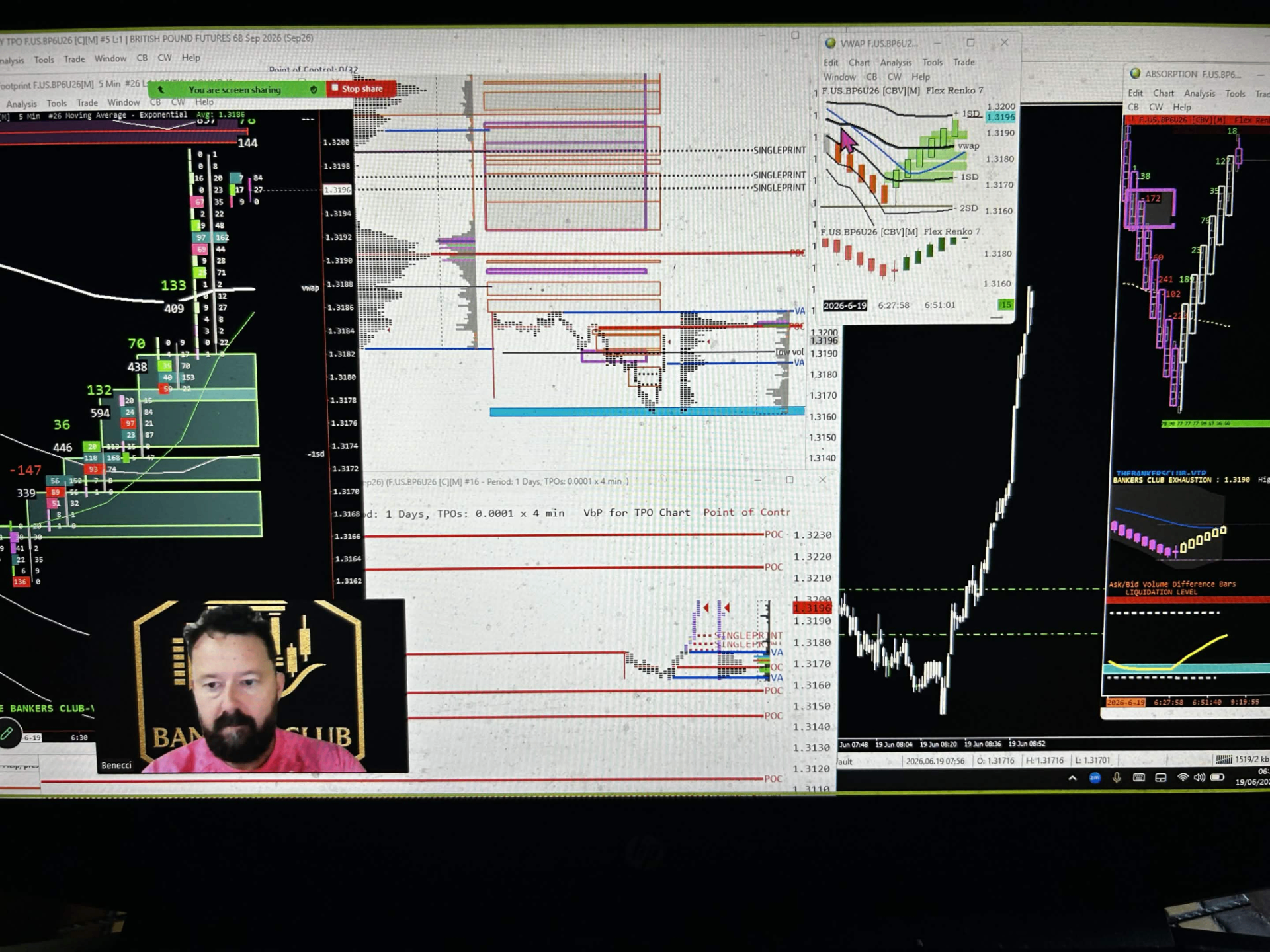Viewport: 1270px width, 952px height.
Task: Click the '1519/2 kb' connection indicator
Action: point(1242,759)
